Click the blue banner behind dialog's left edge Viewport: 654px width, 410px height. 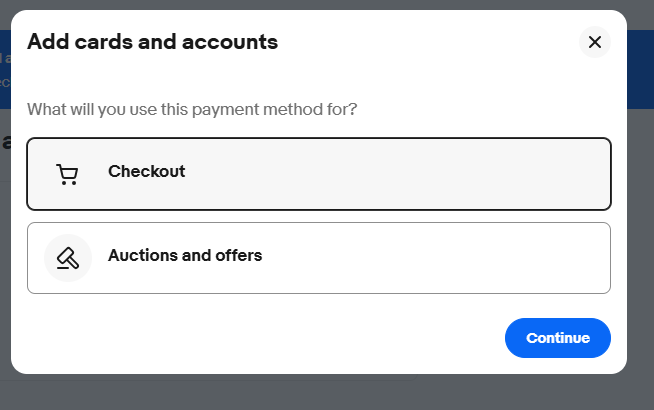pyautogui.click(x=5, y=70)
